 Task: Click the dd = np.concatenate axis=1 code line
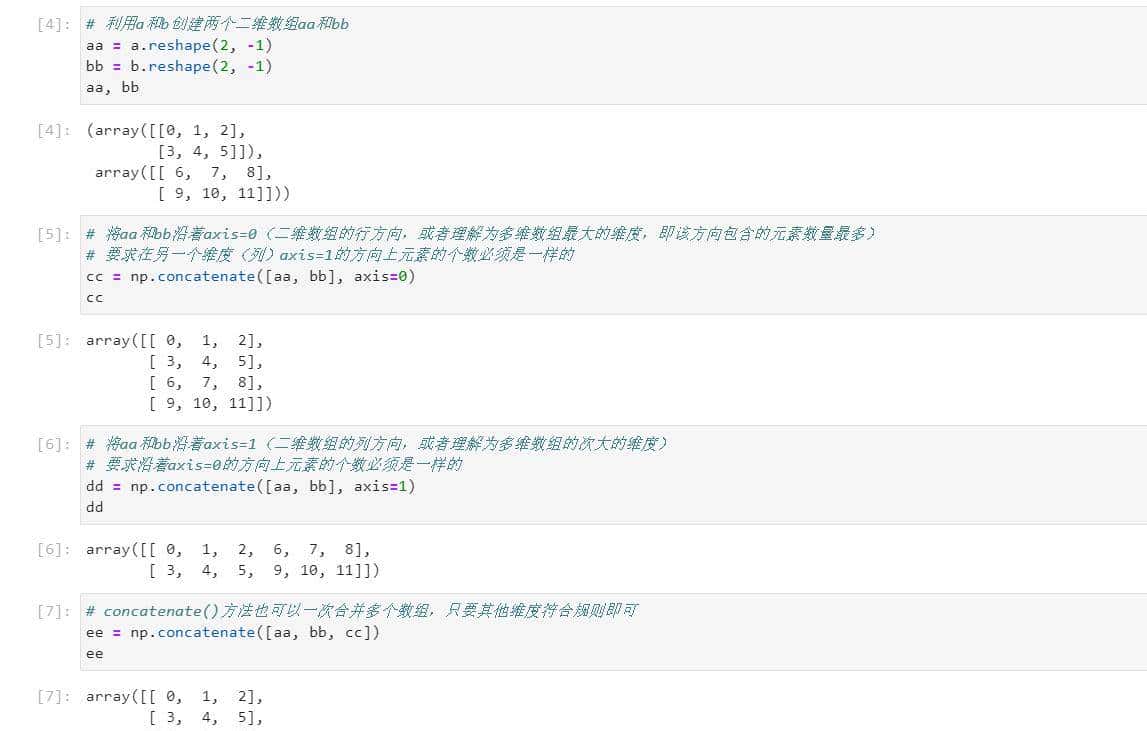tap(250, 486)
